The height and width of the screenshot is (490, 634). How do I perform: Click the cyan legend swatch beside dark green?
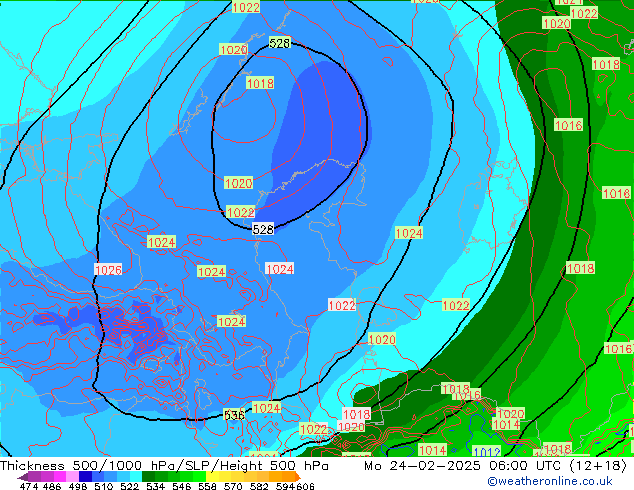[136, 477]
